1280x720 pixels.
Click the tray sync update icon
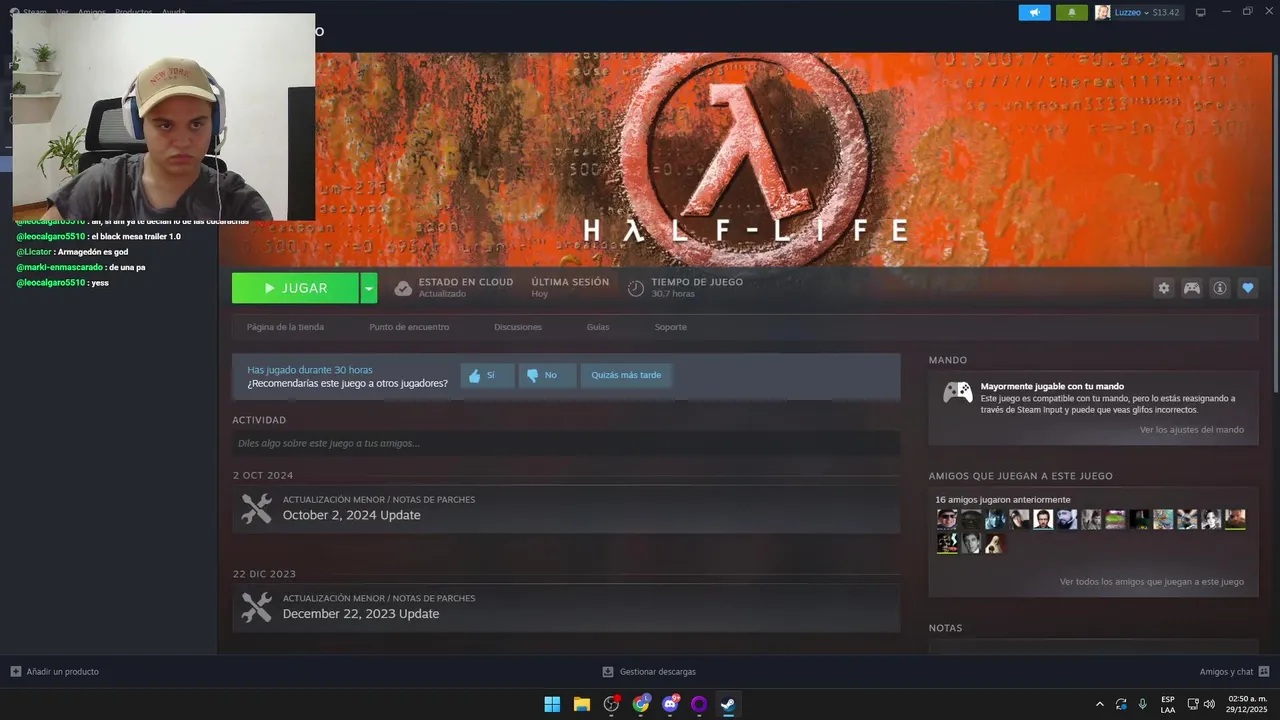pos(1121,704)
